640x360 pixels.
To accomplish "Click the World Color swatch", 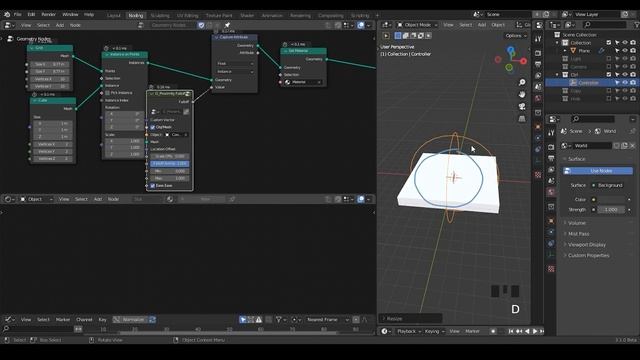I will 610,200.
